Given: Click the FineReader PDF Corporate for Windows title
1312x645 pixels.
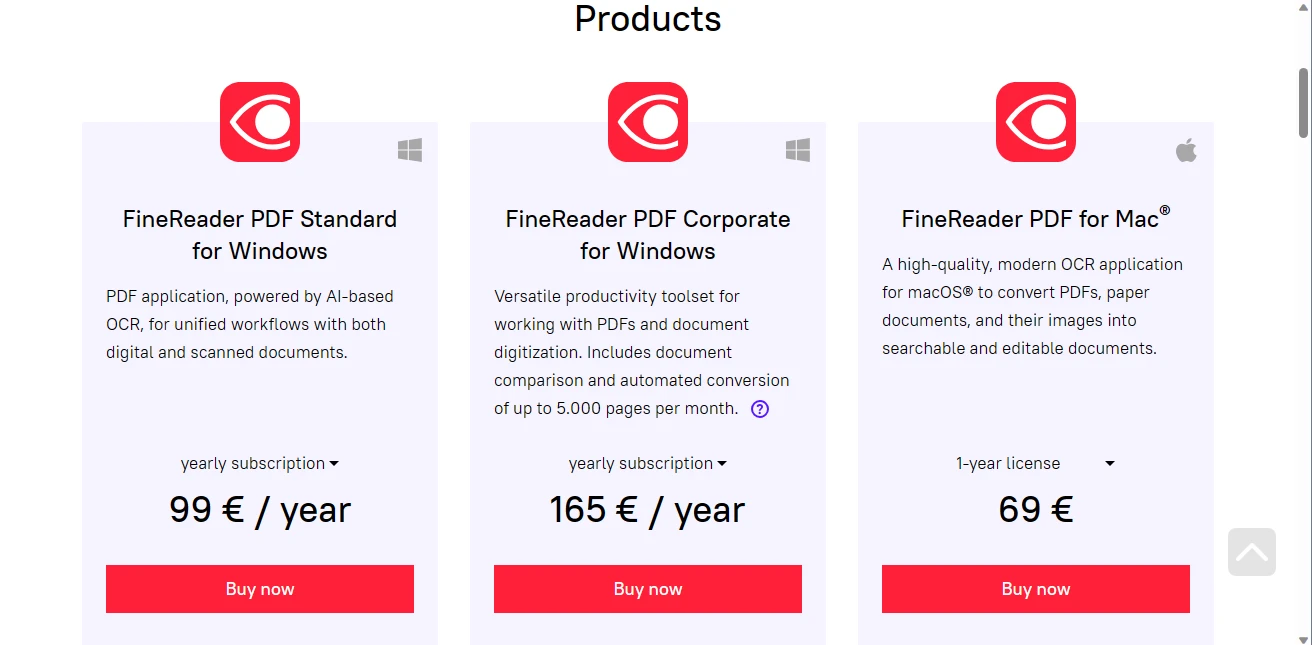Looking at the screenshot, I should click(x=648, y=234).
